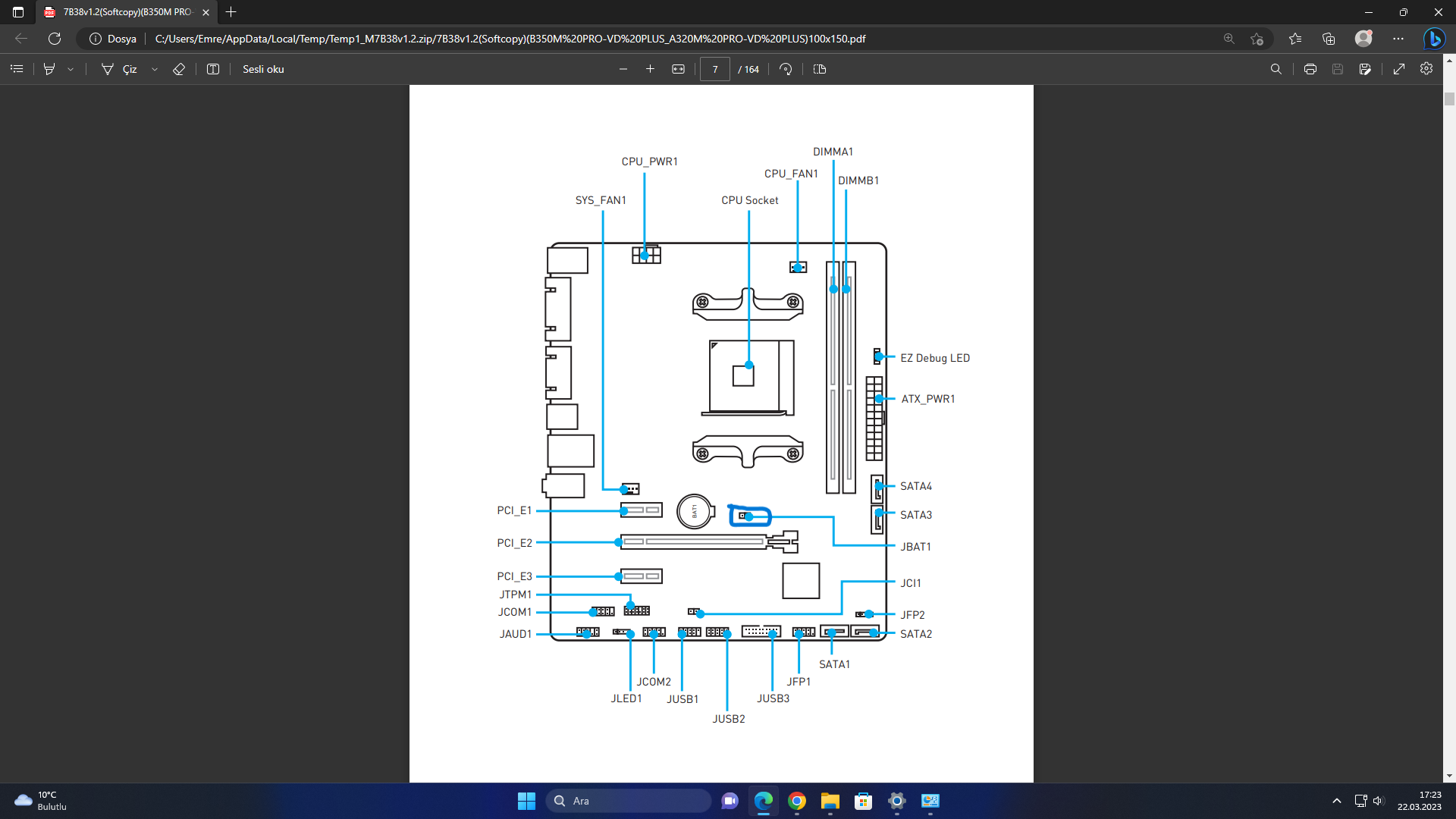1456x819 pixels.
Task: Save as with the pen-disk icon
Action: [x=1365, y=69]
